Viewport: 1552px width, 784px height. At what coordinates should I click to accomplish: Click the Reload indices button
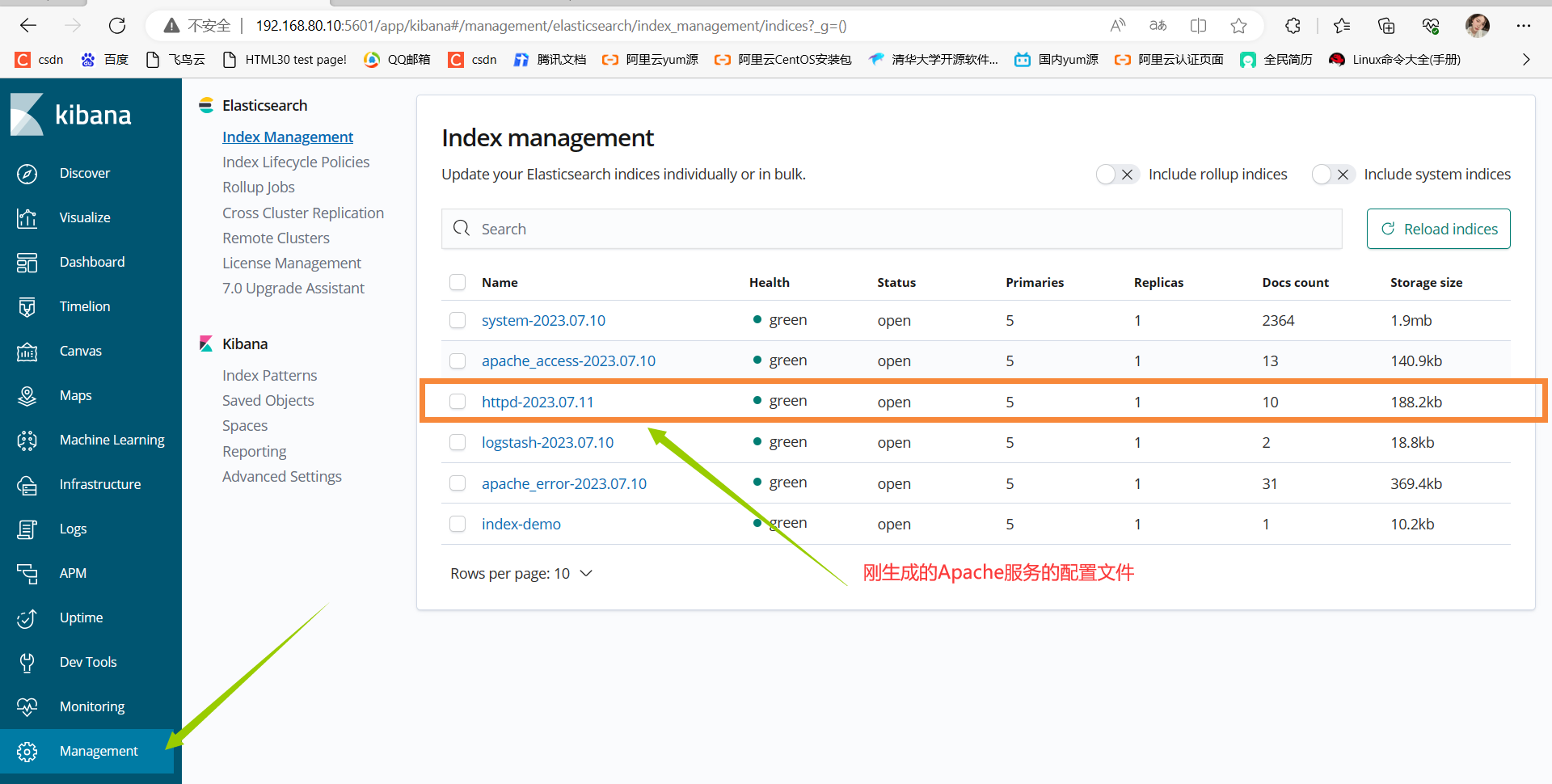(1439, 229)
